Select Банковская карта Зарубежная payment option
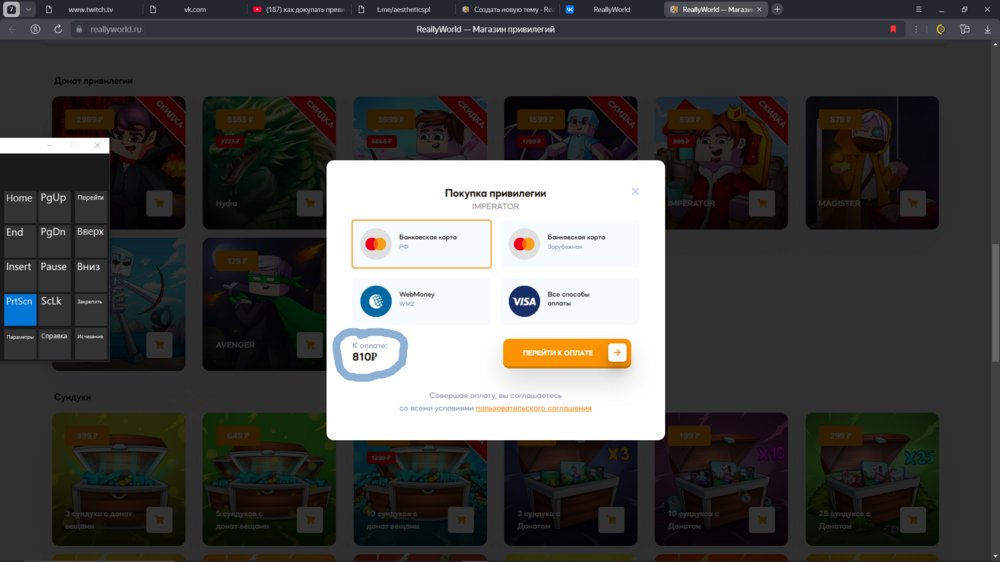Screen dimensions: 1000x562 point(570,244)
